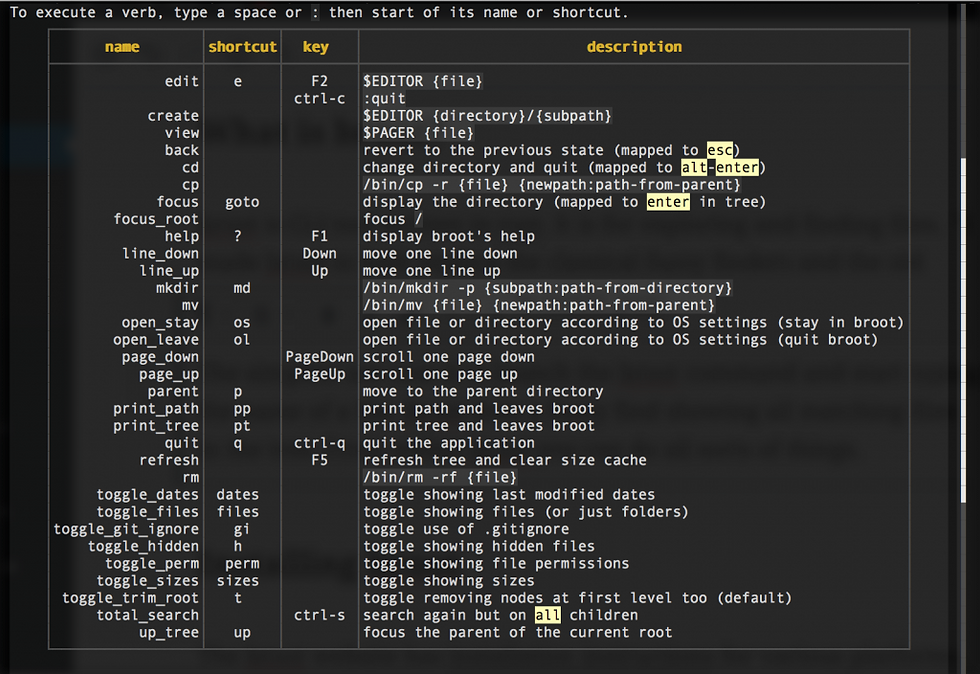Click the 'print_tree' verb name
The image size is (980, 674).
pyautogui.click(x=156, y=426)
